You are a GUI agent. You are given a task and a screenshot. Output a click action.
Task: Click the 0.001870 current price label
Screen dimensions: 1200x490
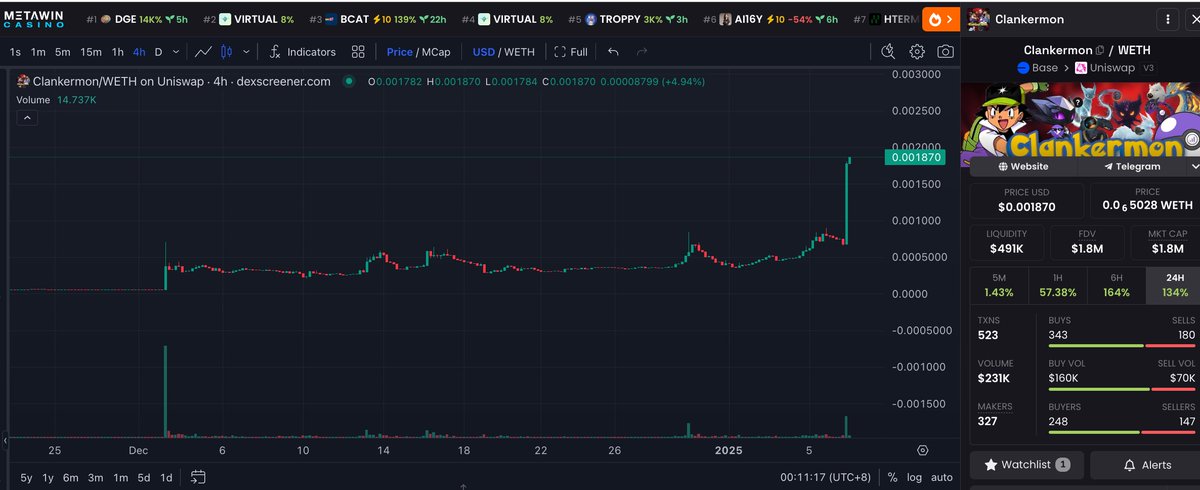click(x=915, y=158)
